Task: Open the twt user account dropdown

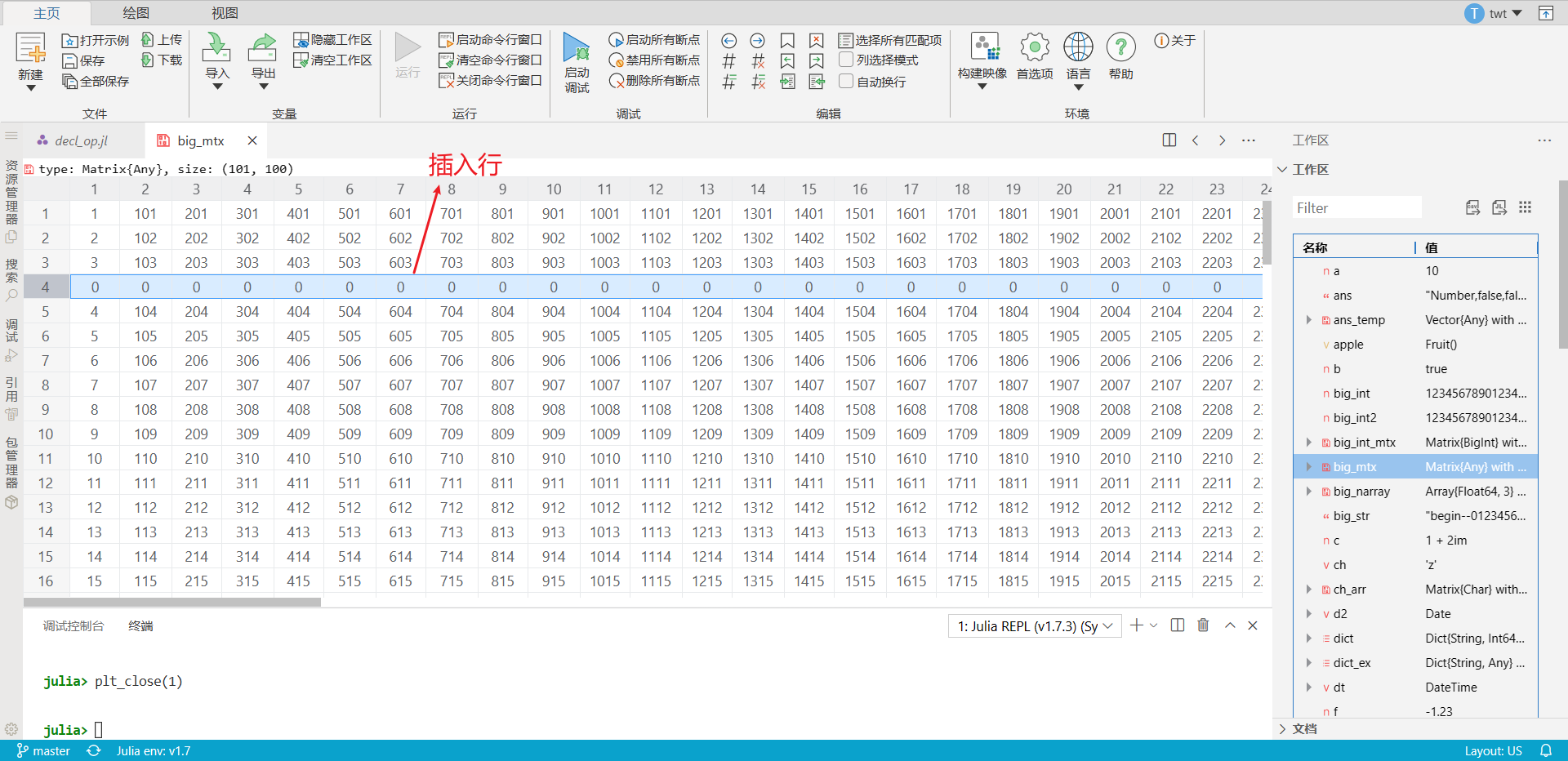Action: click(1494, 13)
